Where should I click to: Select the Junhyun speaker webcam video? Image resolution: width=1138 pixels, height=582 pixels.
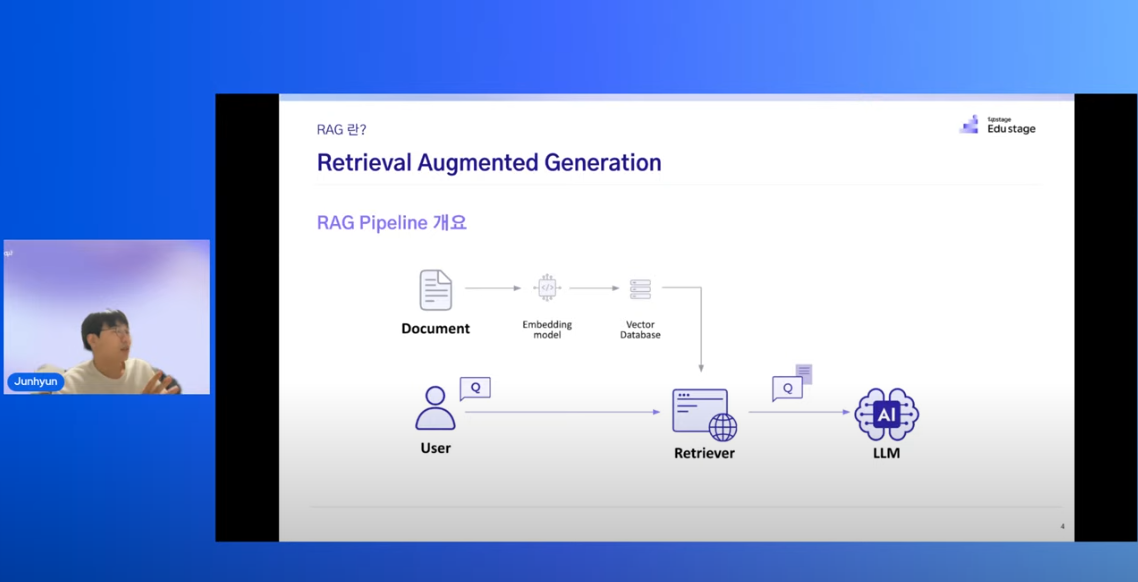(x=107, y=317)
